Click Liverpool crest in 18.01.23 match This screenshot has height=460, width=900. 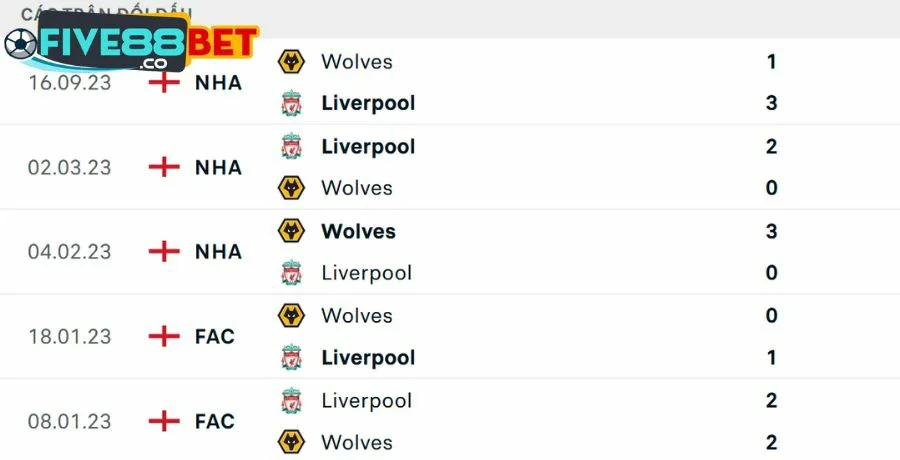coord(291,357)
